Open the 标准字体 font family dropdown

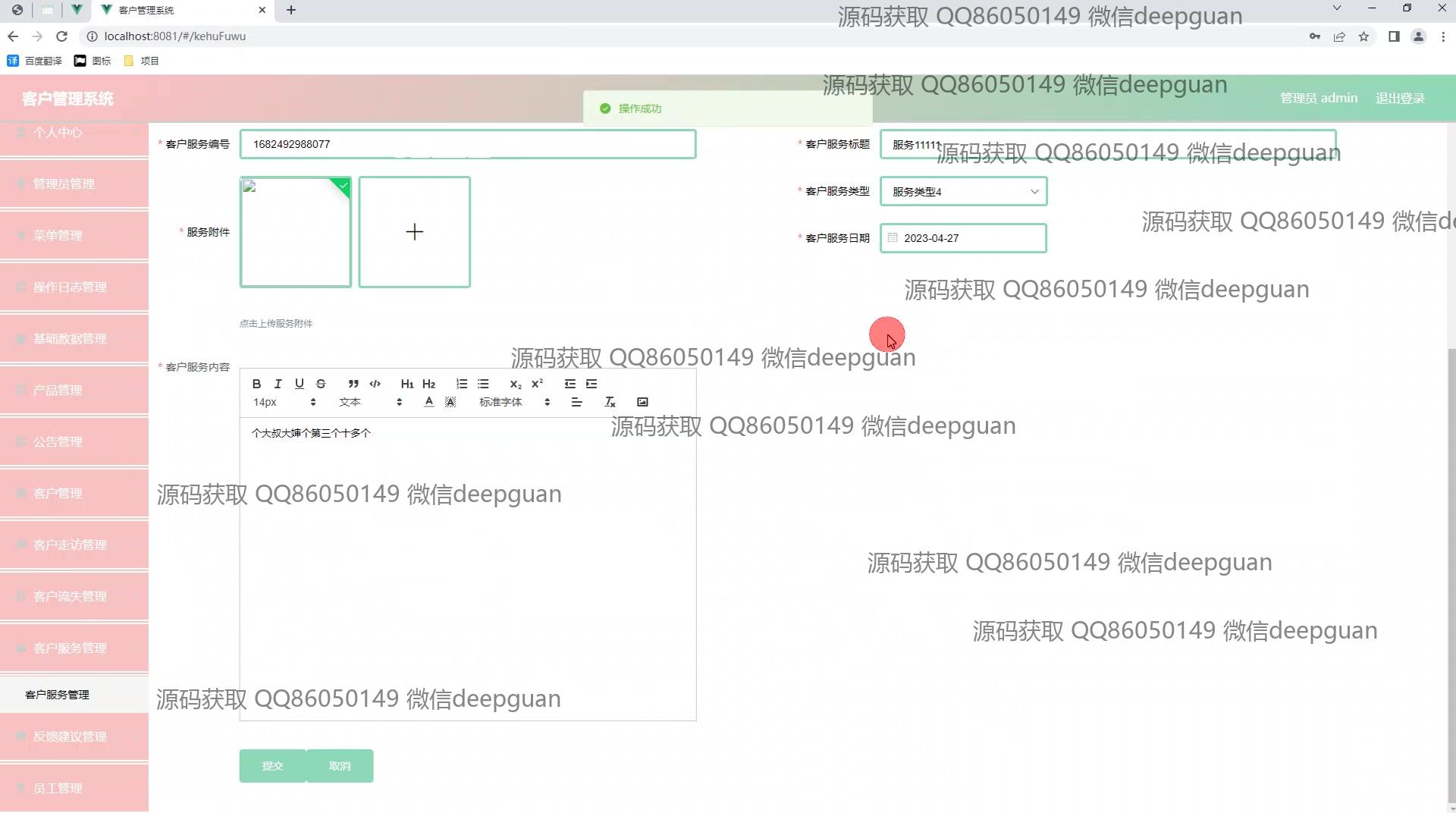click(514, 402)
